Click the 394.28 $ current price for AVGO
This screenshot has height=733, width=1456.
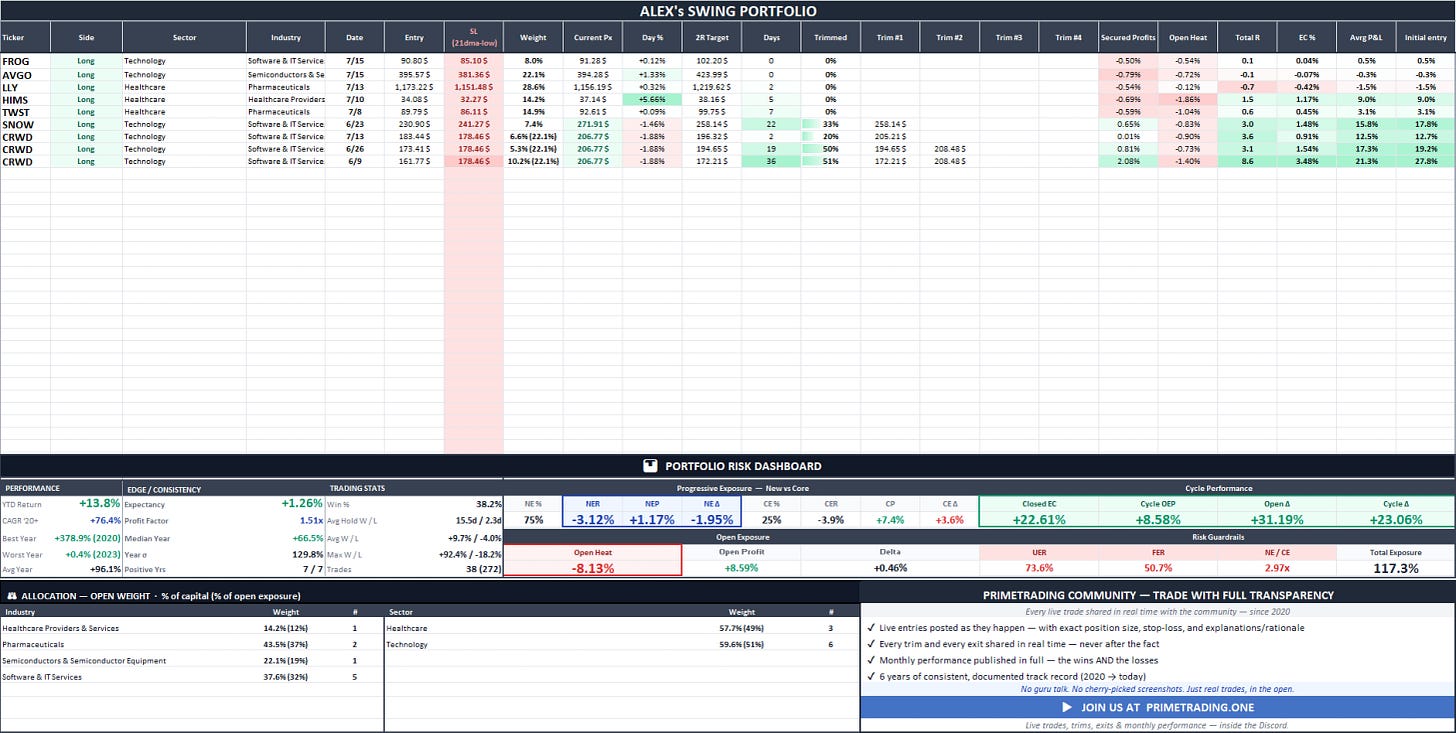point(593,74)
